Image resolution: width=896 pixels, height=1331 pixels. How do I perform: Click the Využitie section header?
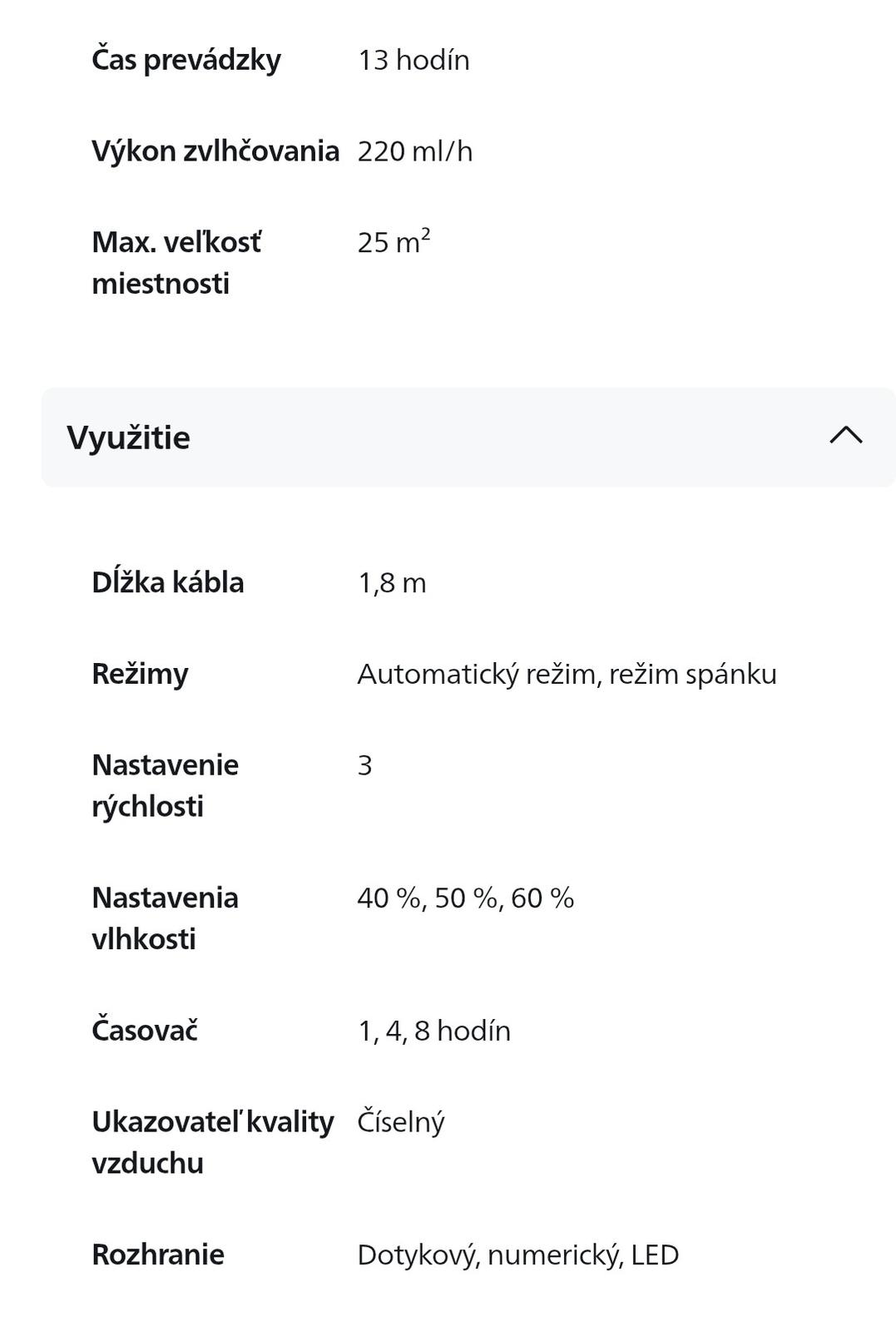[x=468, y=437]
